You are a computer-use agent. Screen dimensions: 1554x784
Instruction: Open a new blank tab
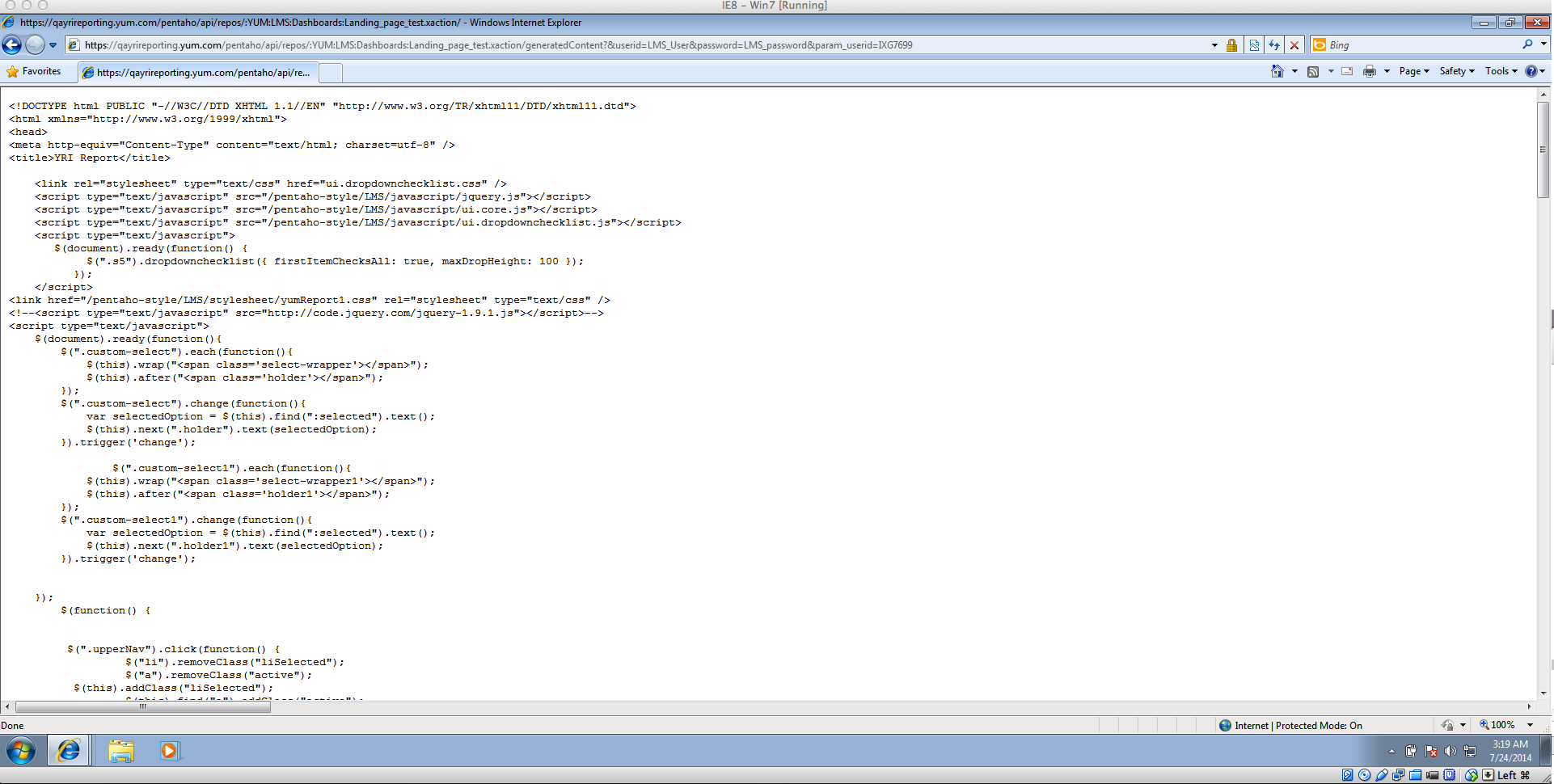coord(331,73)
